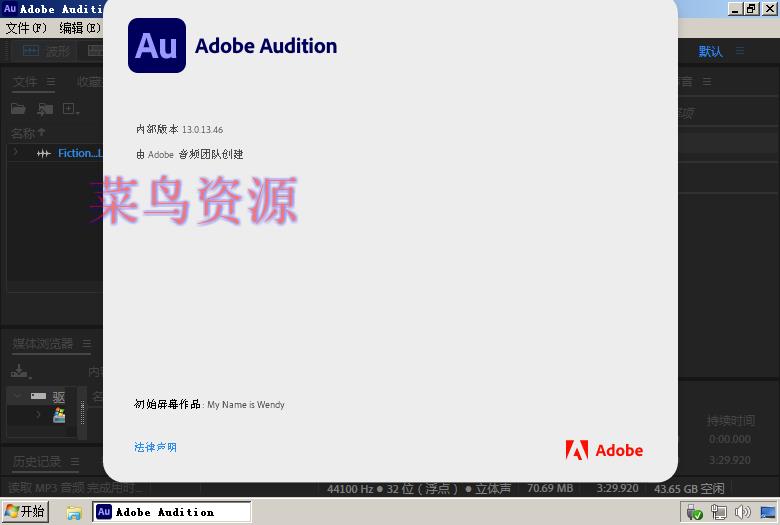
Task: Select the drive icon in media browser tree
Action: 38,396
